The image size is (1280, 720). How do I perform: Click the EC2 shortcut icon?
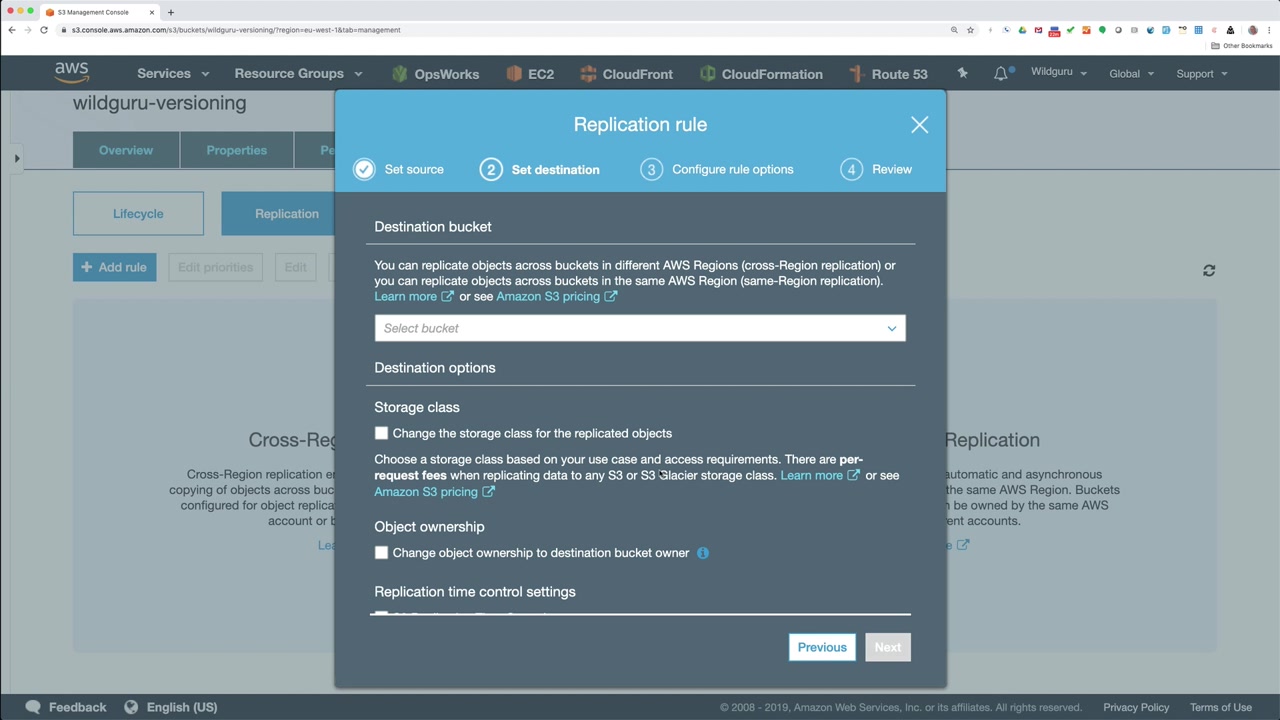coord(514,74)
